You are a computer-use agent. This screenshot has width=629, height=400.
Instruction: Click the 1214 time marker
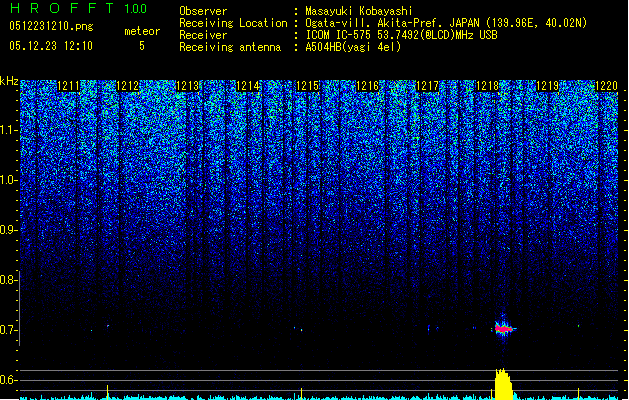[x=248, y=86]
